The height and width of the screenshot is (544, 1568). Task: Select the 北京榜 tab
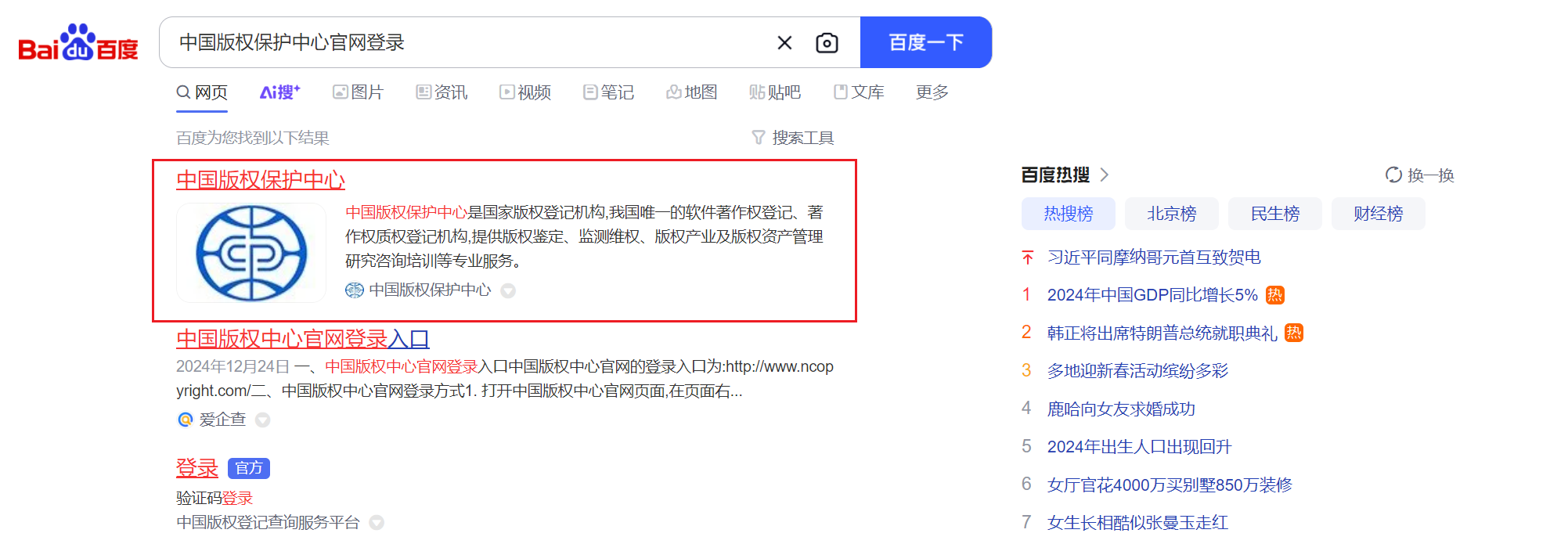(1172, 214)
